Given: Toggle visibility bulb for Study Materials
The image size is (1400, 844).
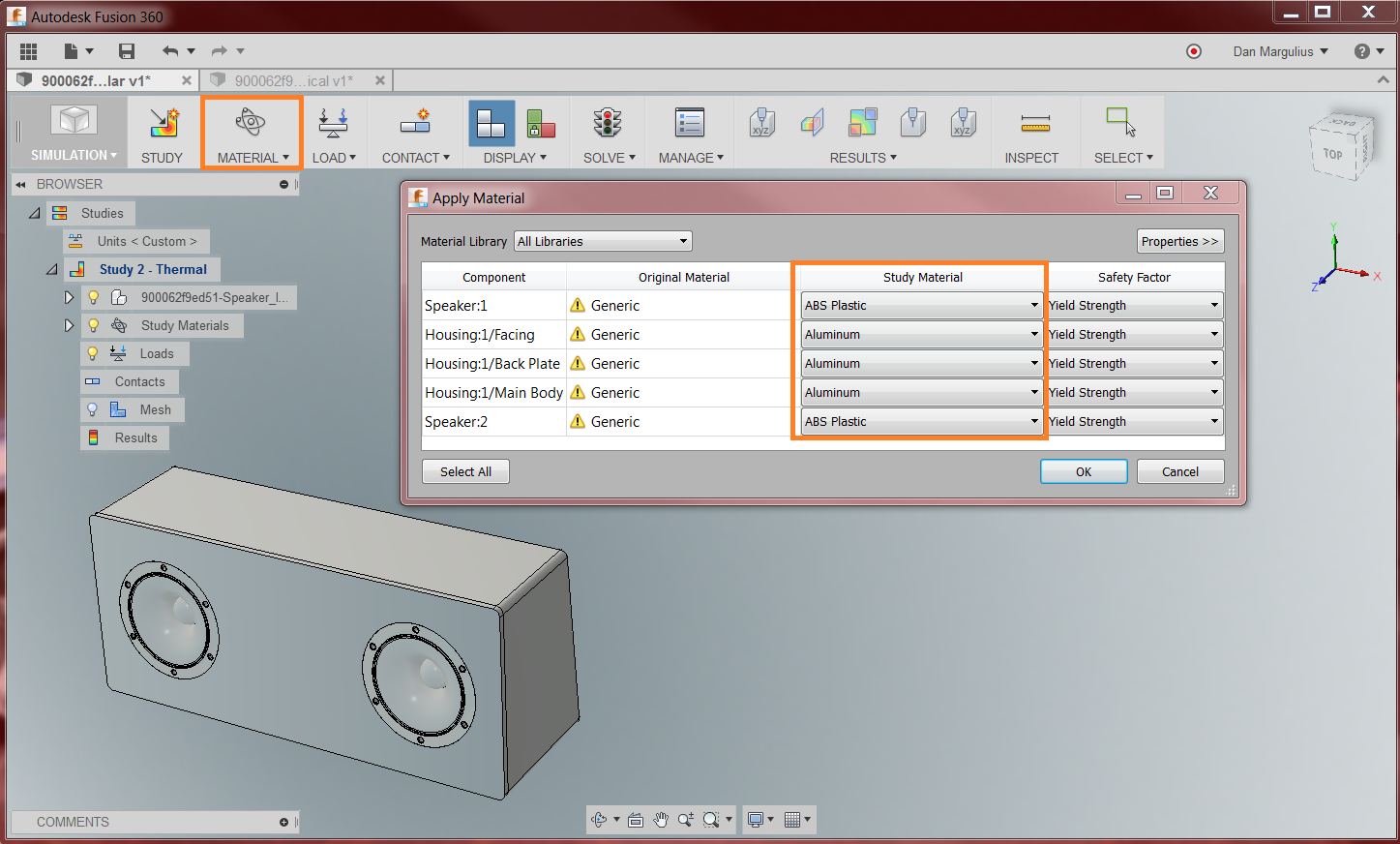Looking at the screenshot, I should 93,325.
